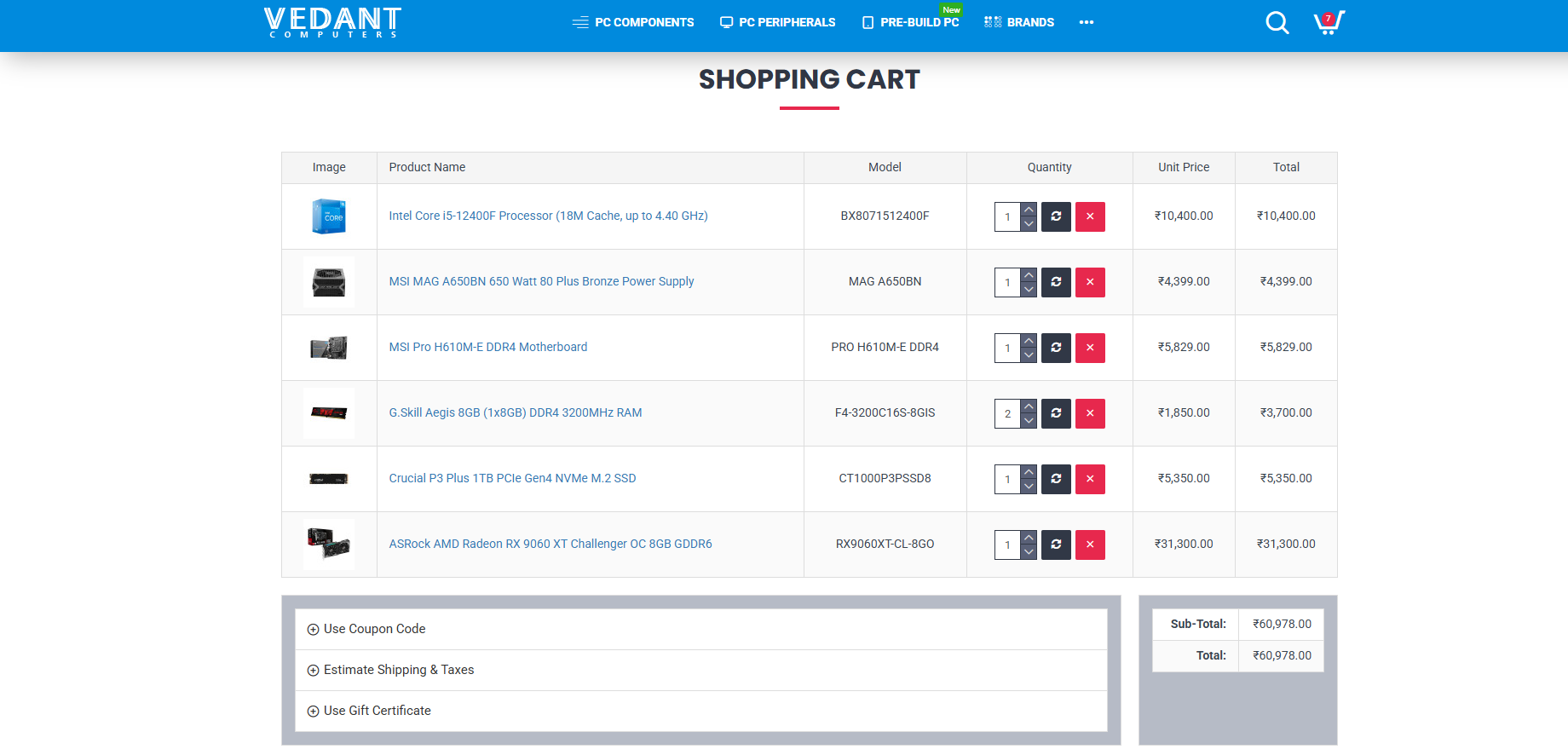Open Intel Core i5-12400F Processor product link
This screenshot has height=755, width=1568.
[548, 216]
